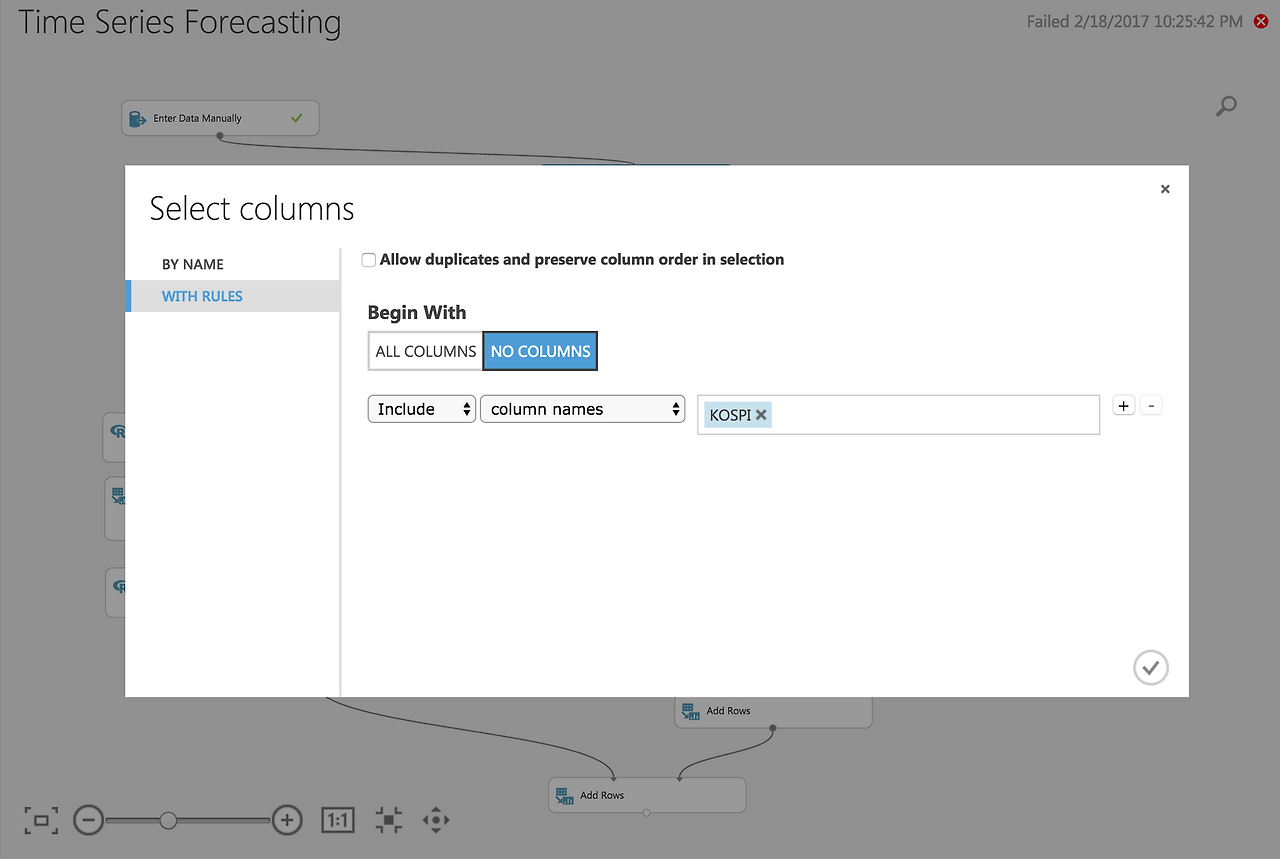Screen dimensions: 1280x859
Task: Remove the rule with the minus button
Action: (x=1151, y=405)
